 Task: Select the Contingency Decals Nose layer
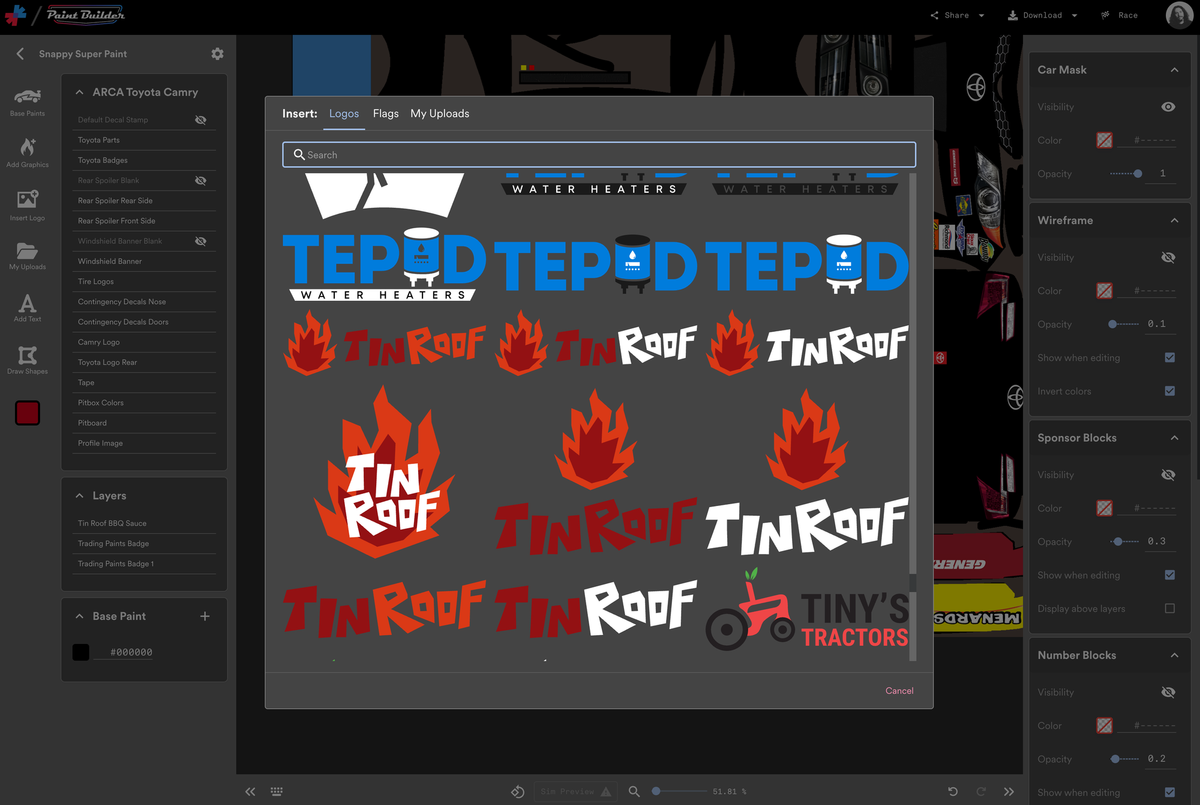click(145, 302)
